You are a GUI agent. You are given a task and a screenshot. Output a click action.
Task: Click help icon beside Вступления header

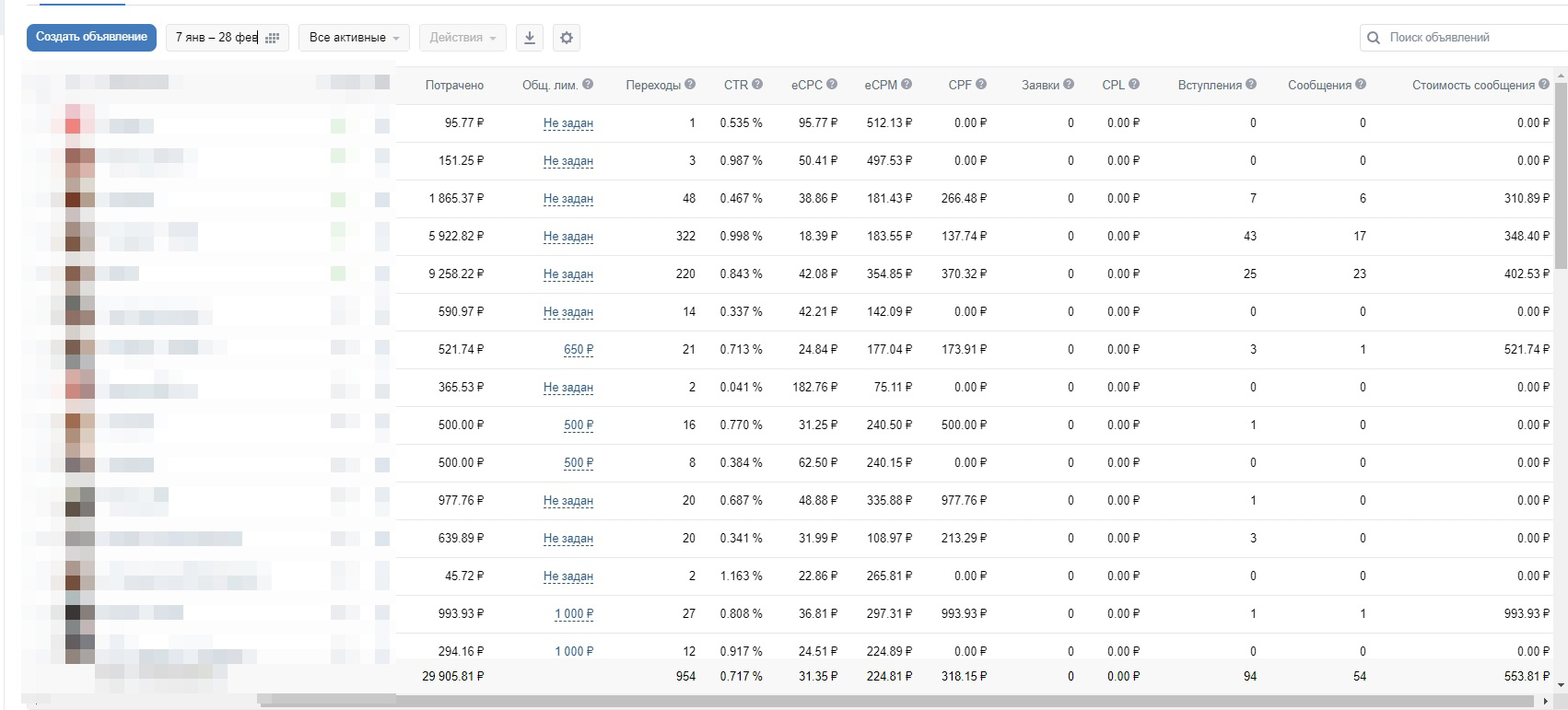tap(1251, 85)
